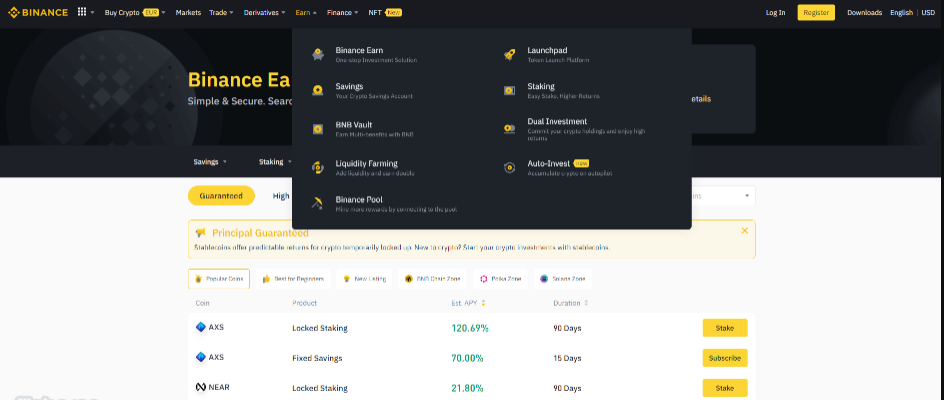Click the Binance logo
The height and width of the screenshot is (400, 944).
pyautogui.click(x=37, y=12)
